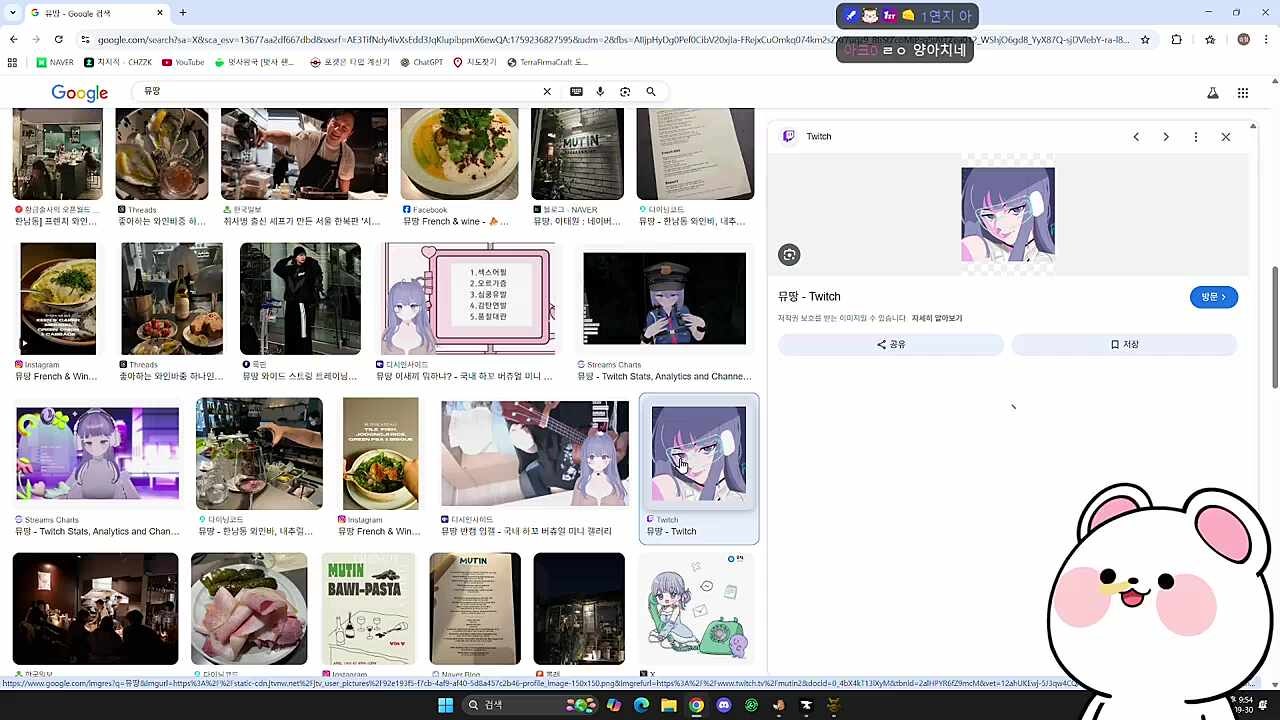Click the voice search microphone icon
Image resolution: width=1280 pixels, height=720 pixels.
point(600,91)
